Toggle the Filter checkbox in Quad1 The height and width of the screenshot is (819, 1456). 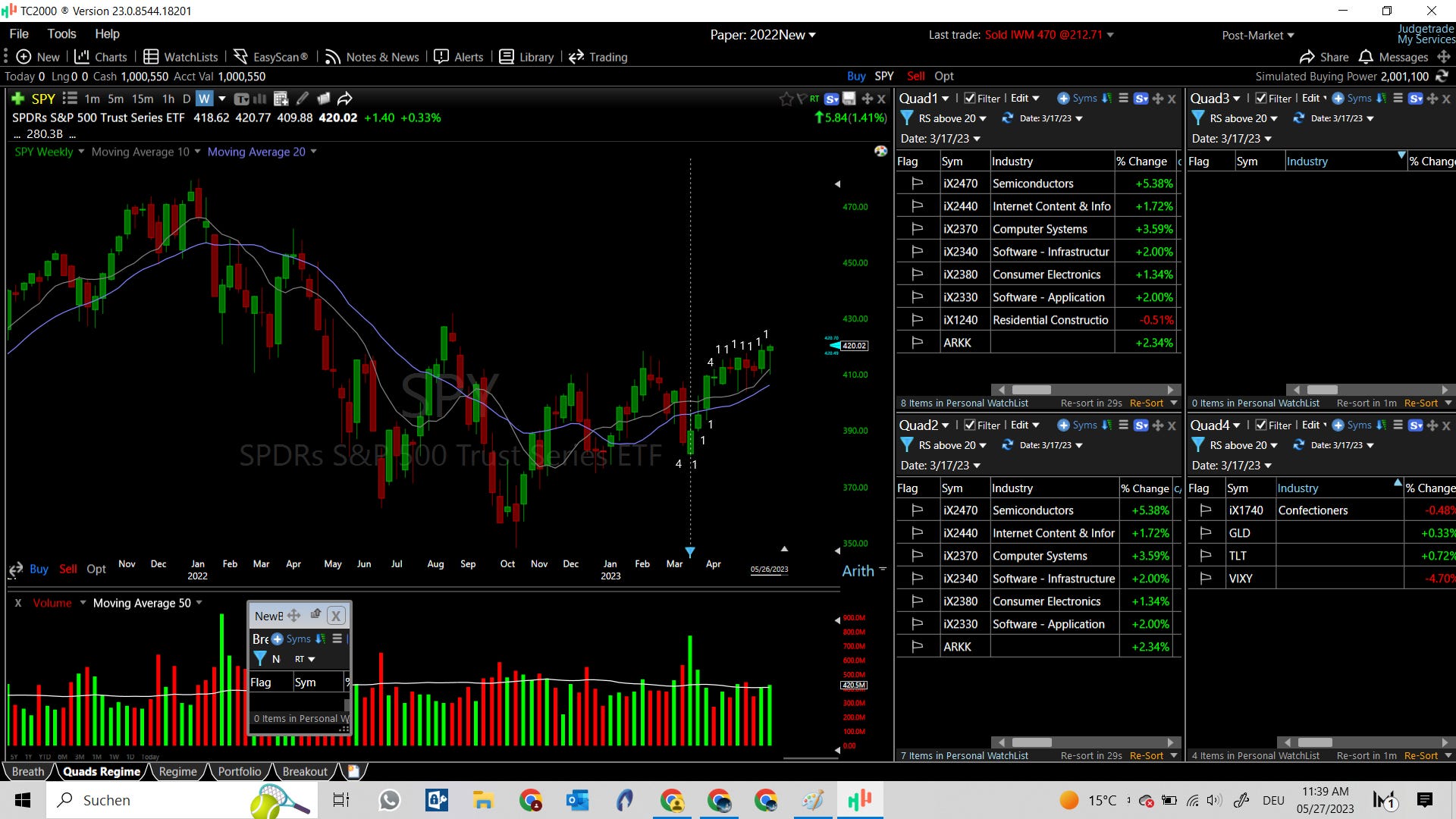[970, 99]
